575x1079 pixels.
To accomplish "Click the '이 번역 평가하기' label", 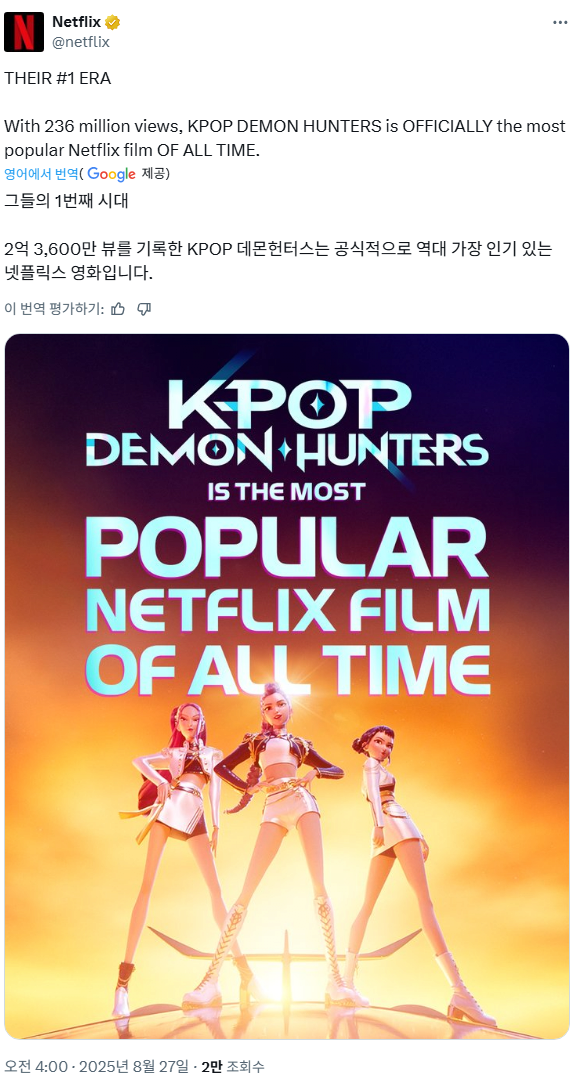I will click(x=54, y=309).
